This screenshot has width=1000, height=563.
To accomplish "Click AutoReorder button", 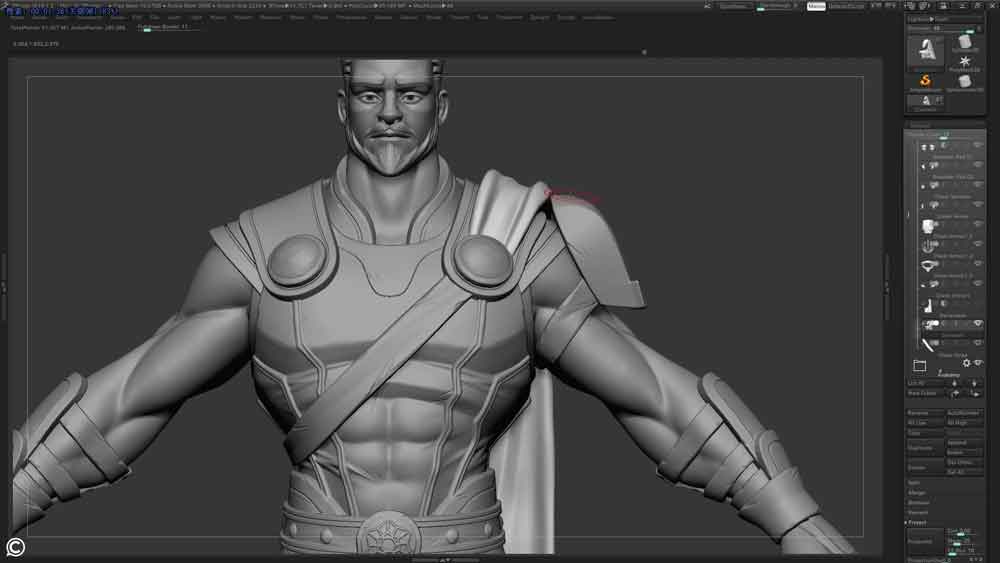I will click(x=964, y=413).
